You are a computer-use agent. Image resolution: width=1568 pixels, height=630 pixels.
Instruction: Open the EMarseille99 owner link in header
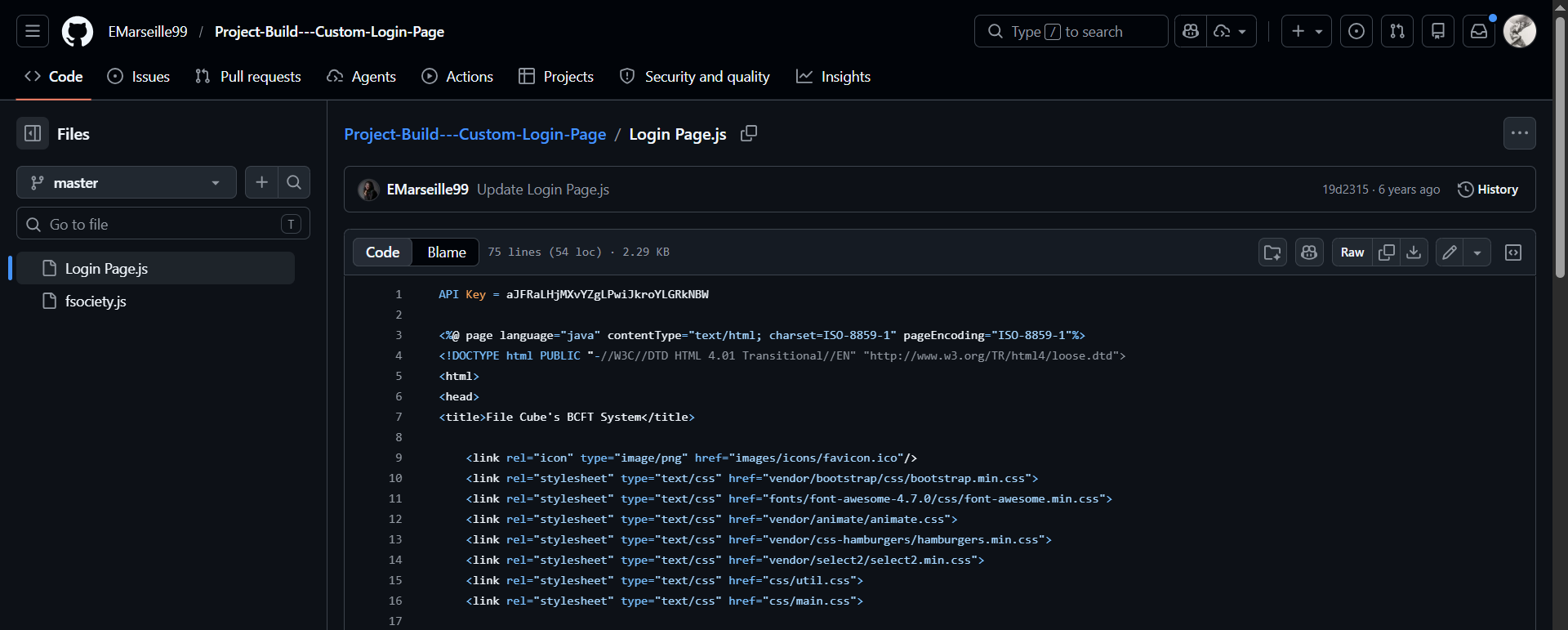click(148, 31)
